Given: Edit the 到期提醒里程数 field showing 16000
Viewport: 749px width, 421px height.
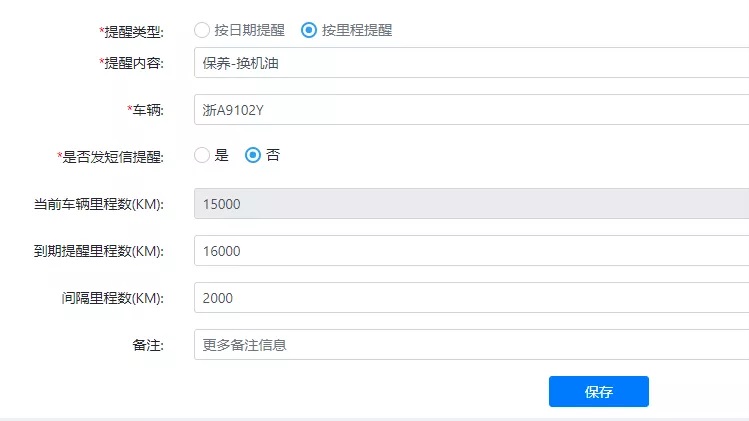Looking at the screenshot, I should pos(470,251).
